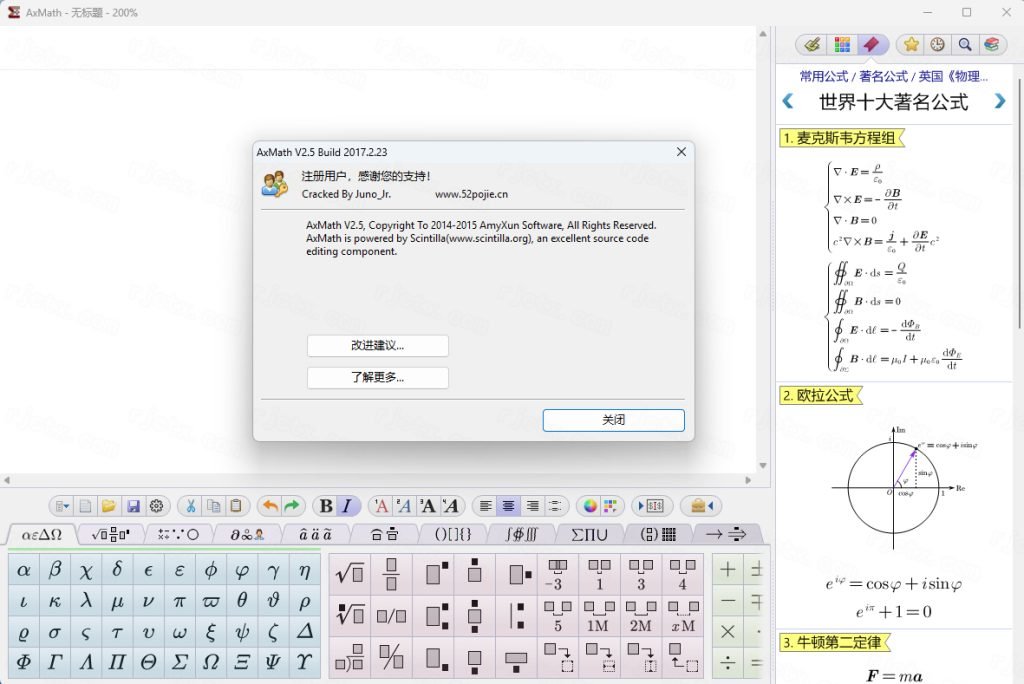Viewport: 1024px width, 684px height.
Task: Undo with the orange back arrow
Action: [270, 506]
